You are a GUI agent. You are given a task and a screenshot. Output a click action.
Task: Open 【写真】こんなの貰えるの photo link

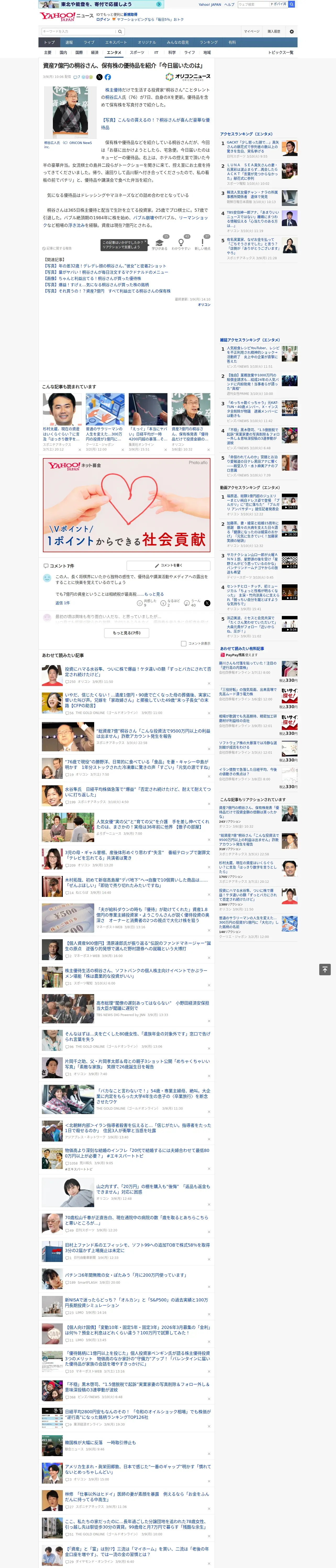155,124
